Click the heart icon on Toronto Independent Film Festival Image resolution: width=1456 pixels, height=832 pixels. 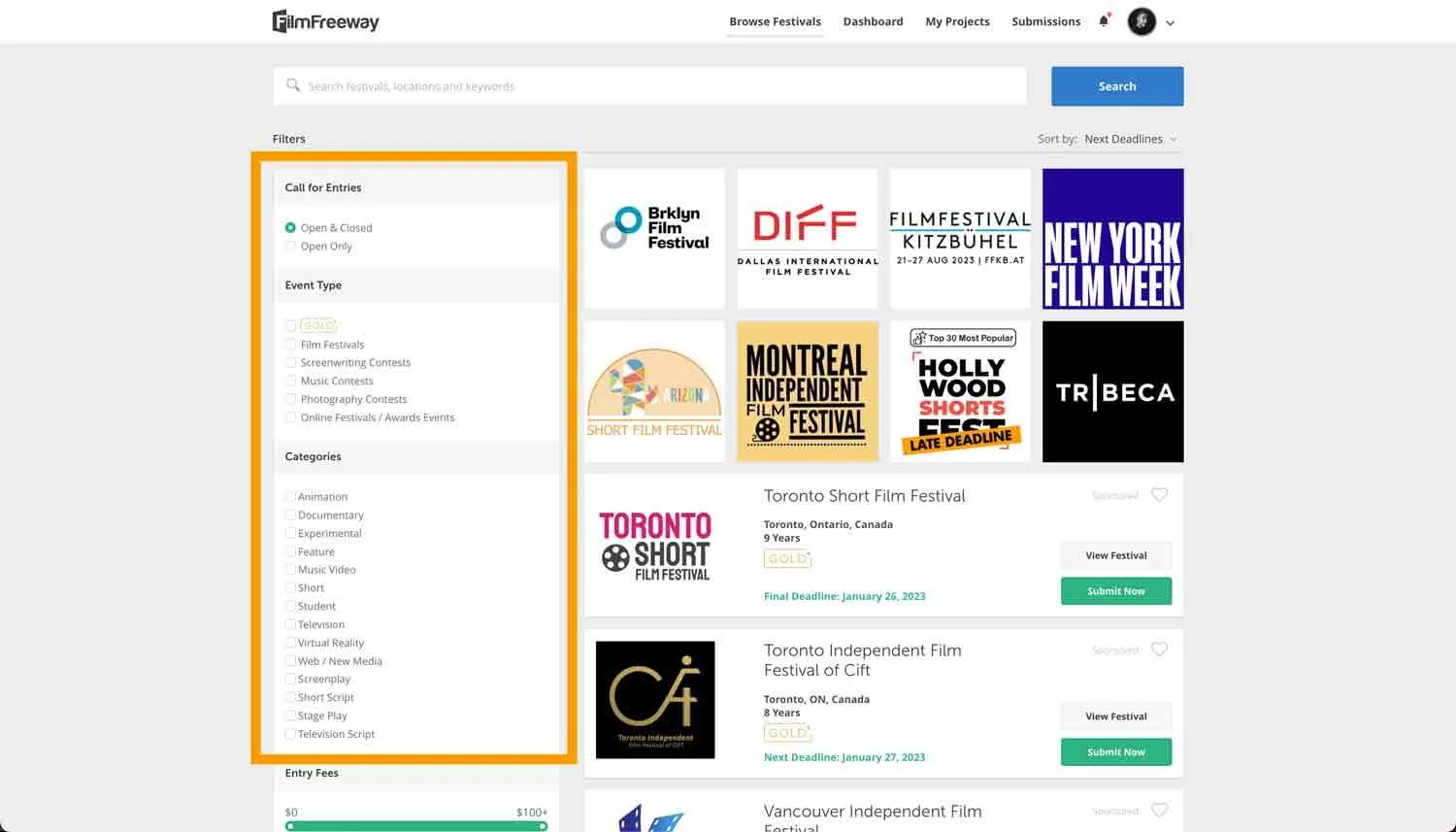click(1159, 649)
